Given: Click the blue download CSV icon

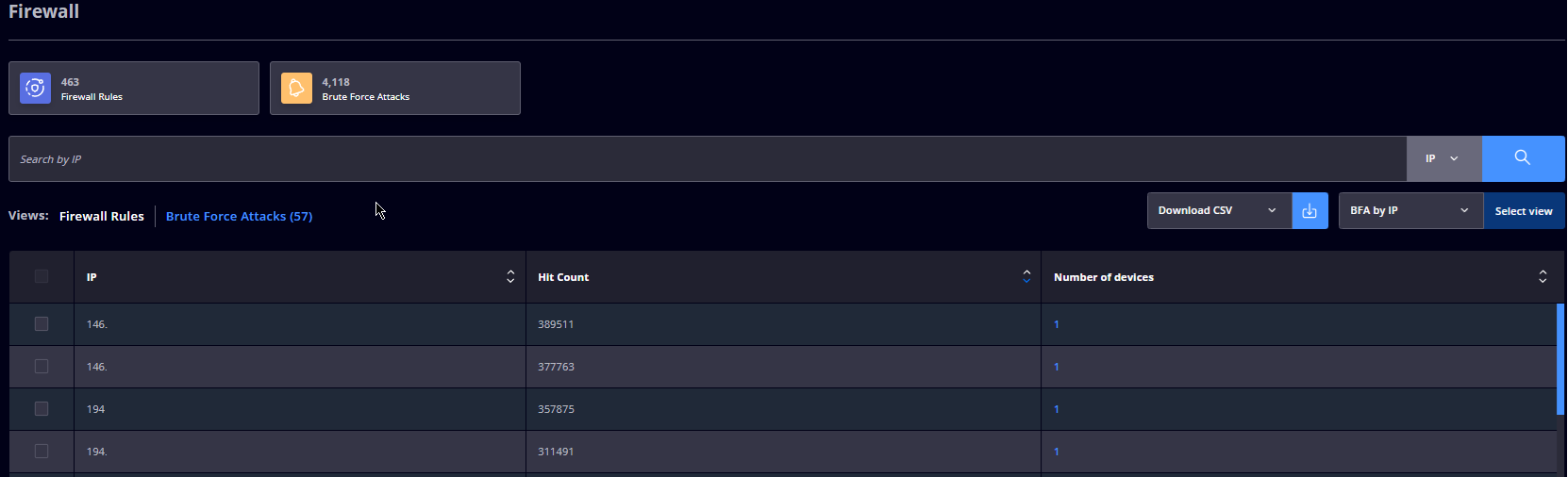Looking at the screenshot, I should (x=1309, y=211).
